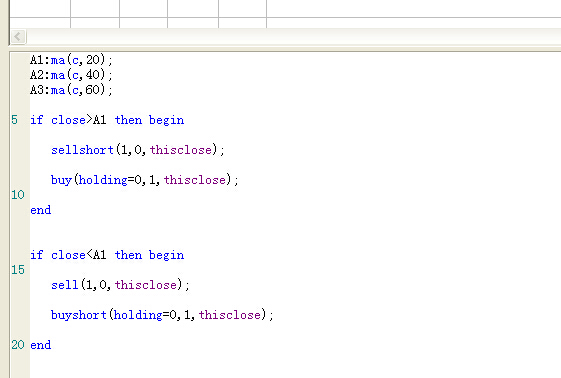This screenshot has height=378, width=561.
Task: Click the final 'end' keyword on line 20
Action: 40,345
